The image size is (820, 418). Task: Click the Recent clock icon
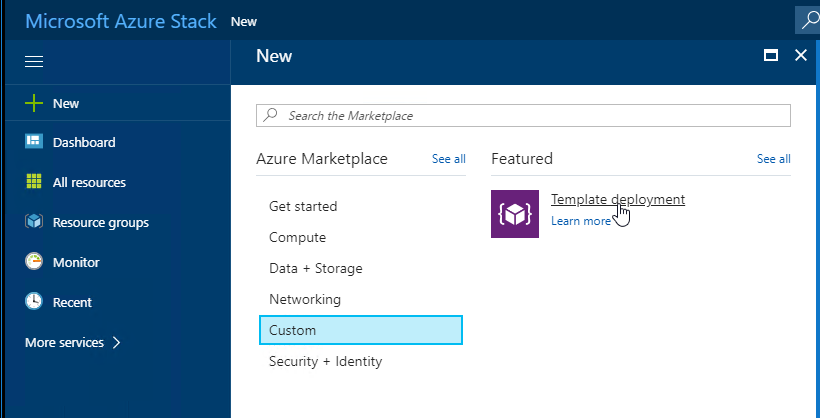tap(34, 302)
